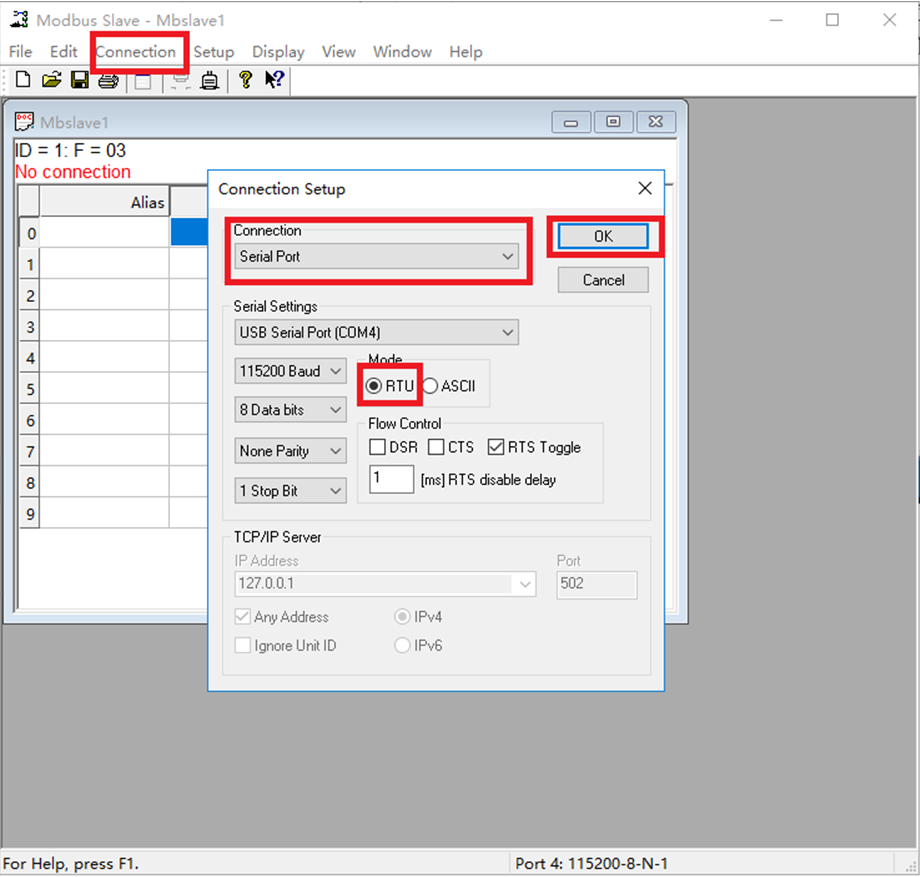Viewport: 920px width, 877px height.
Task: Click the New document toolbar icon
Action: (x=23, y=81)
